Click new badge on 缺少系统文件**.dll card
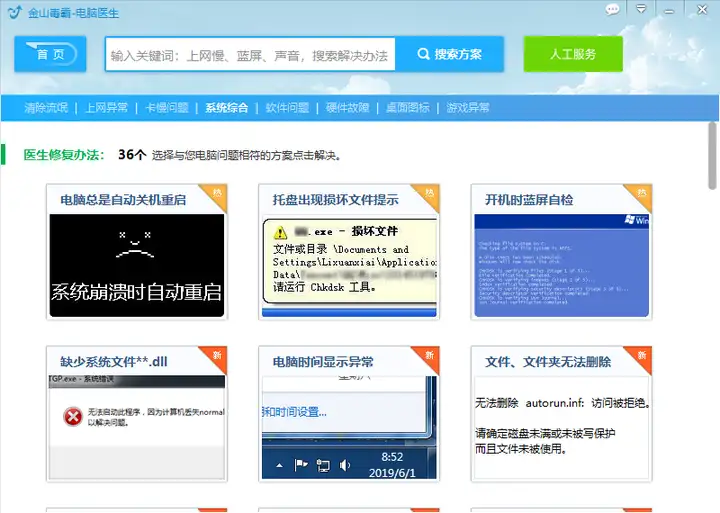The height and width of the screenshot is (513, 720). point(216,357)
